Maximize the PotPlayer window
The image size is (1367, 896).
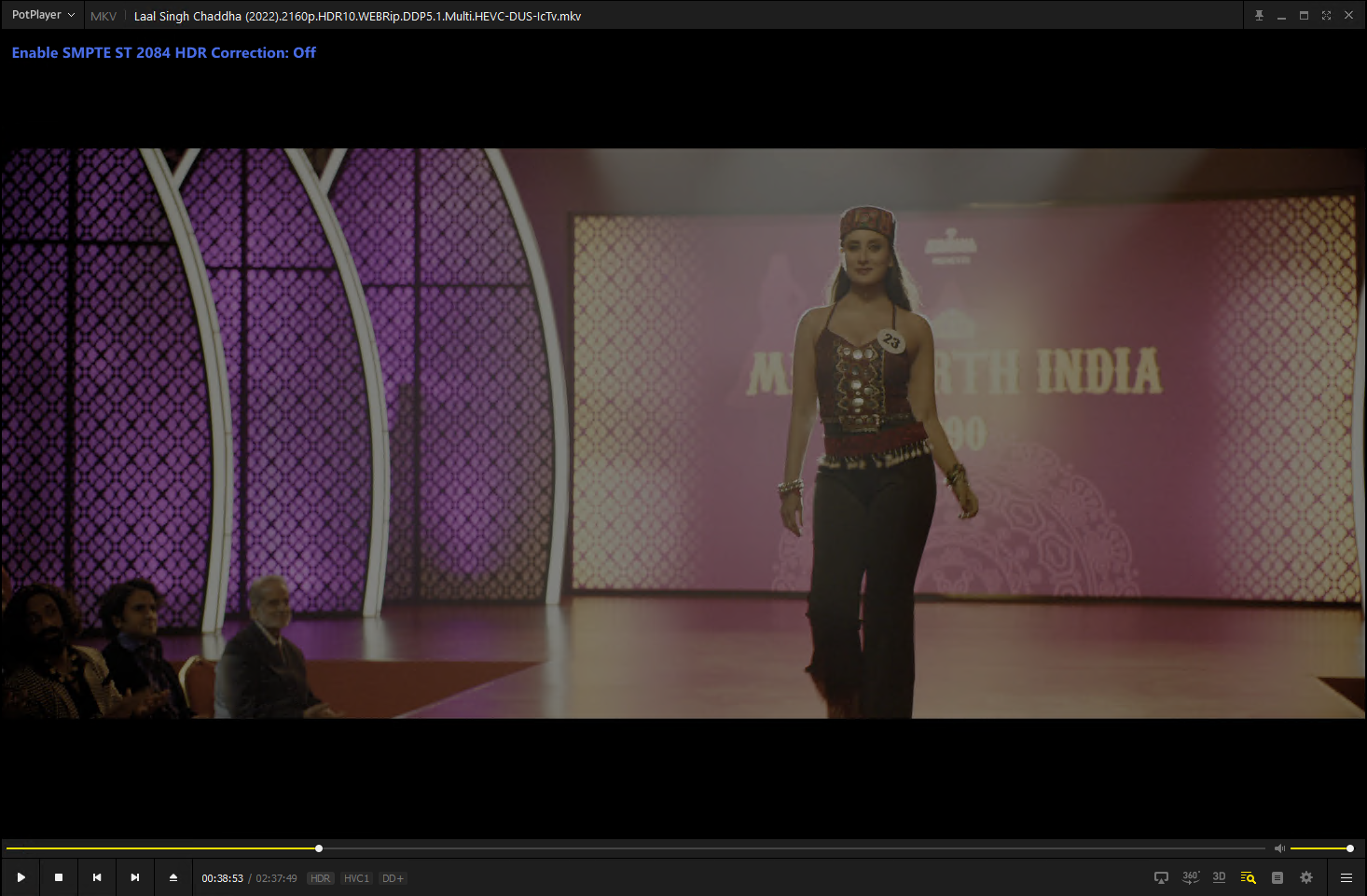[x=1304, y=15]
